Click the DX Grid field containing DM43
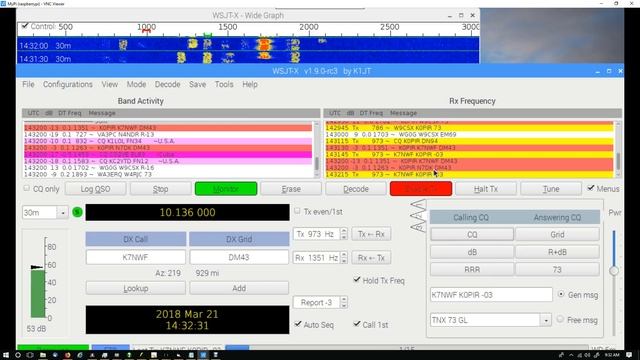The image size is (640, 360). 239,258
